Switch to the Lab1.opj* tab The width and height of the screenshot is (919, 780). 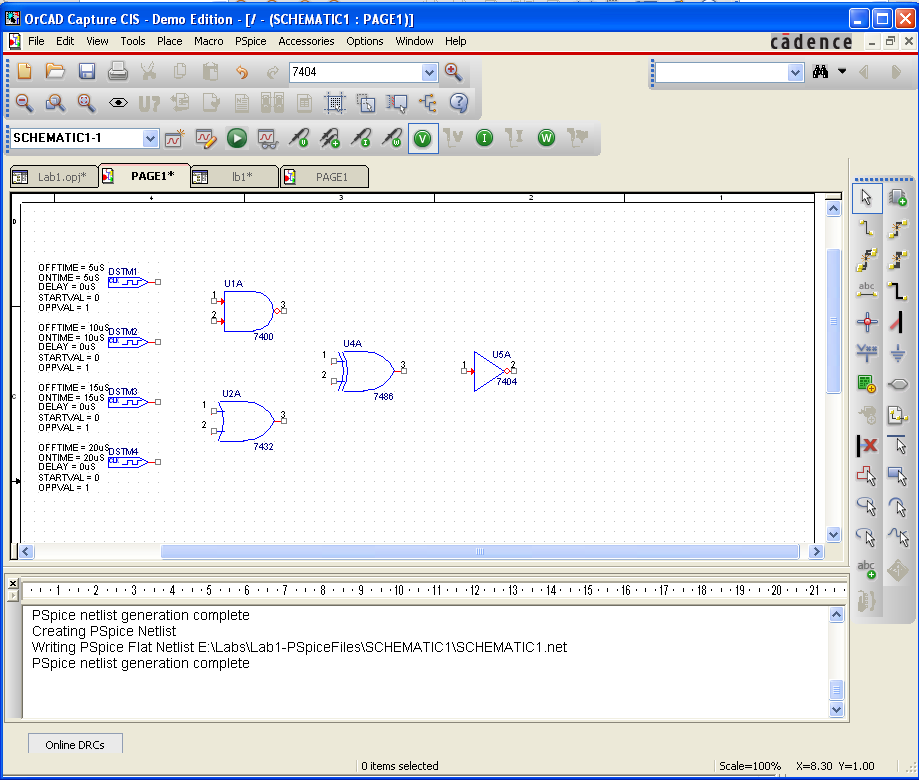click(54, 177)
